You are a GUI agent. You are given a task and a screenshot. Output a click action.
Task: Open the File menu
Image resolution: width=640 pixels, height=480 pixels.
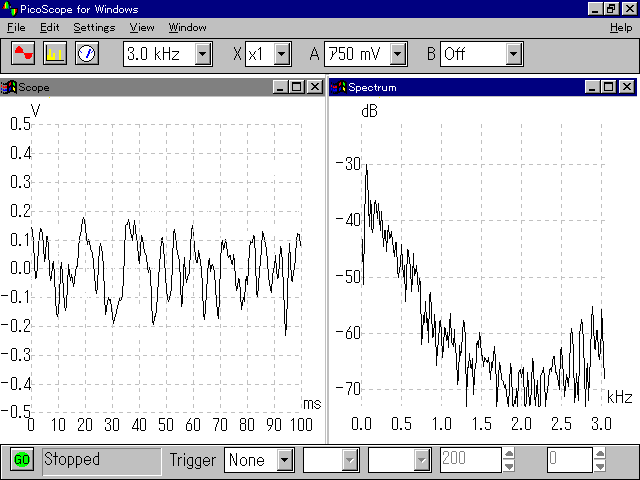pos(16,27)
